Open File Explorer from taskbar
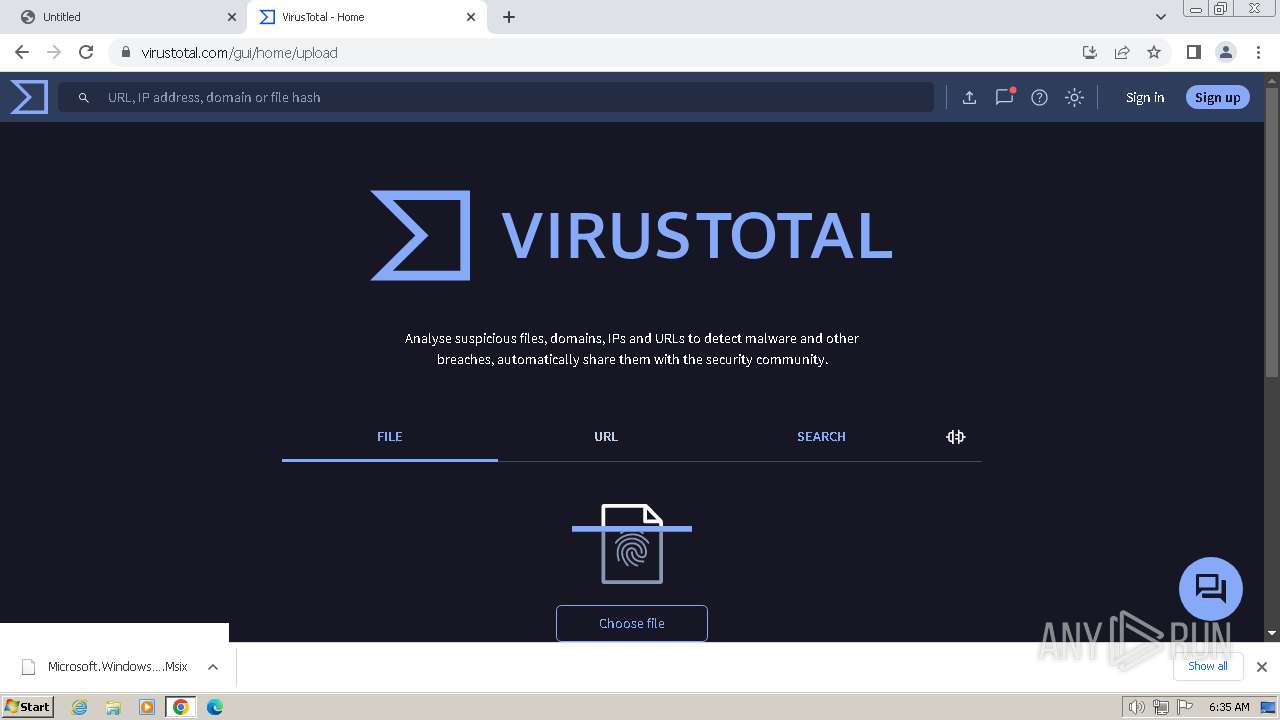 click(x=113, y=707)
